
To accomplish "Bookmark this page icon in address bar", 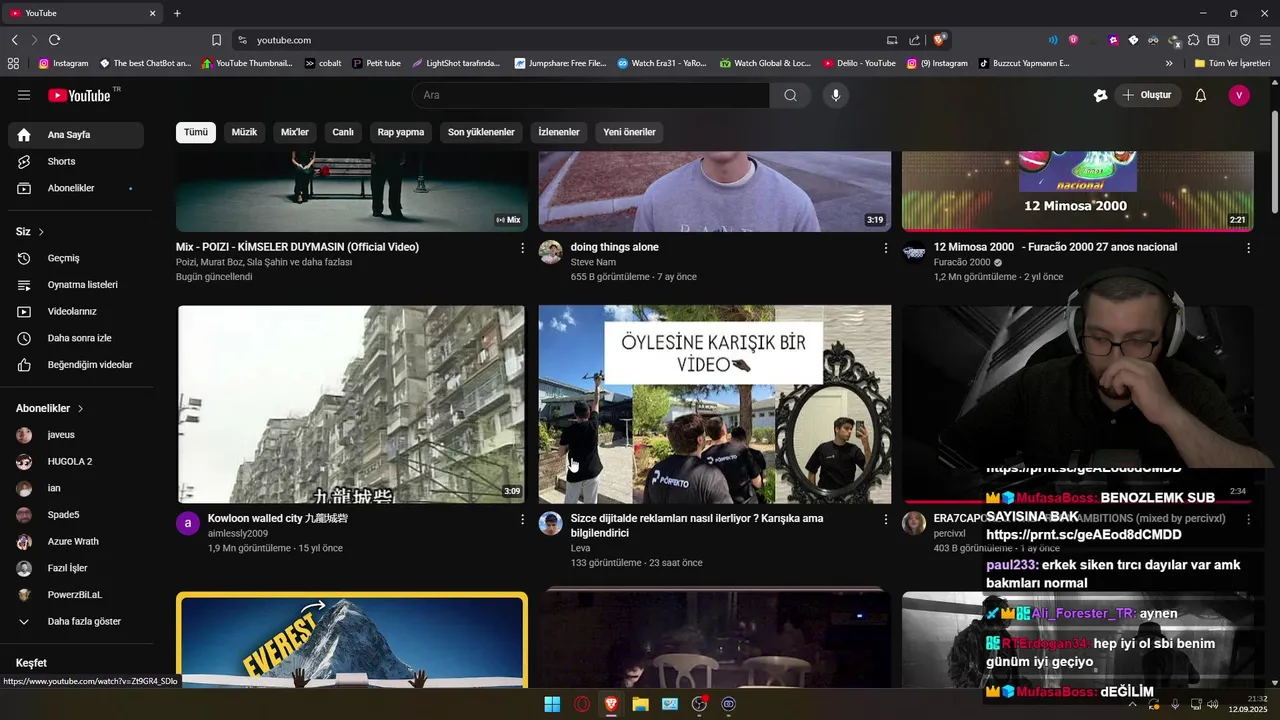I will click(x=216, y=40).
